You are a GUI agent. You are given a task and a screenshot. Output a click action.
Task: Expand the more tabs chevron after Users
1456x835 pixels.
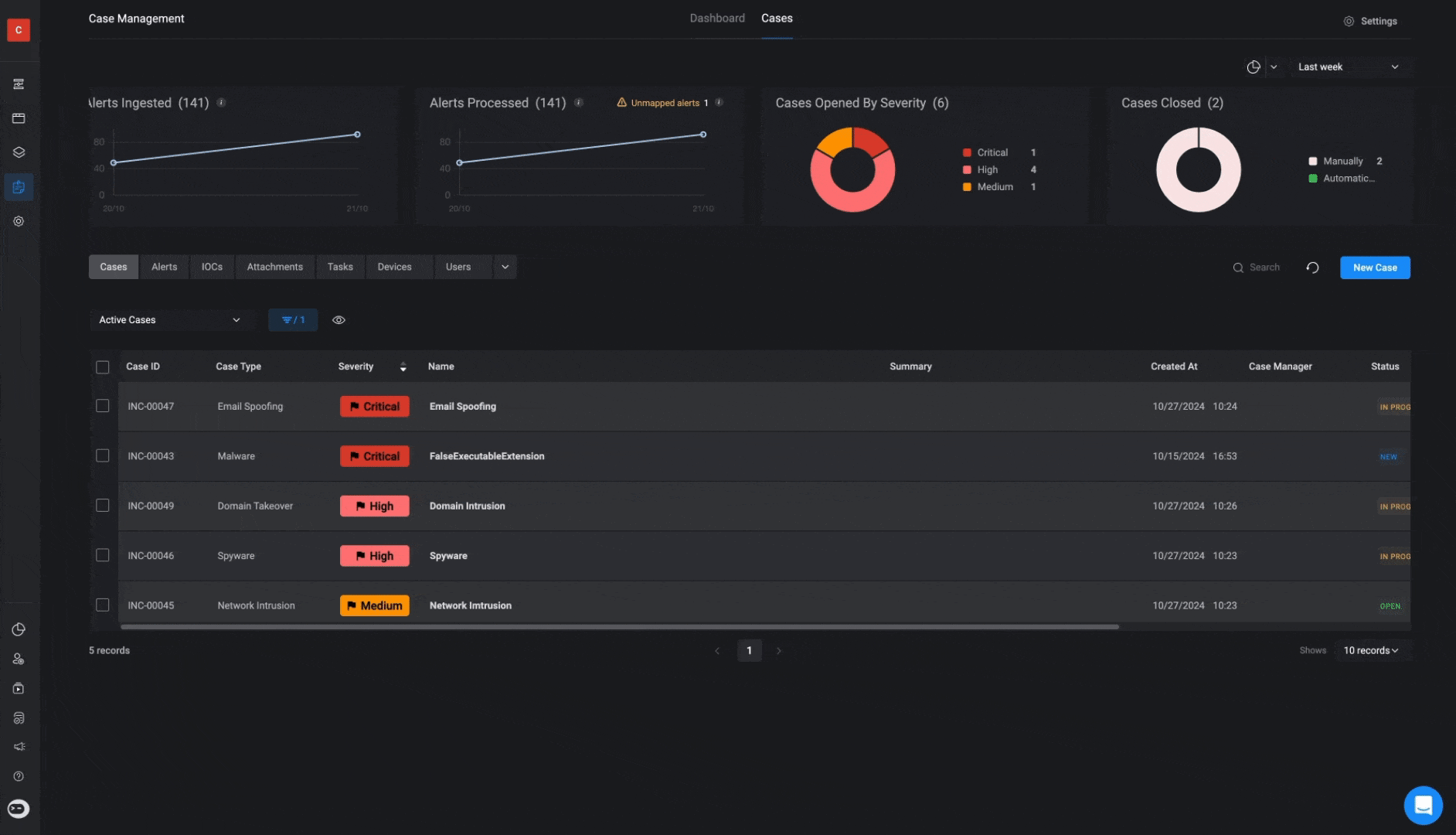click(505, 268)
